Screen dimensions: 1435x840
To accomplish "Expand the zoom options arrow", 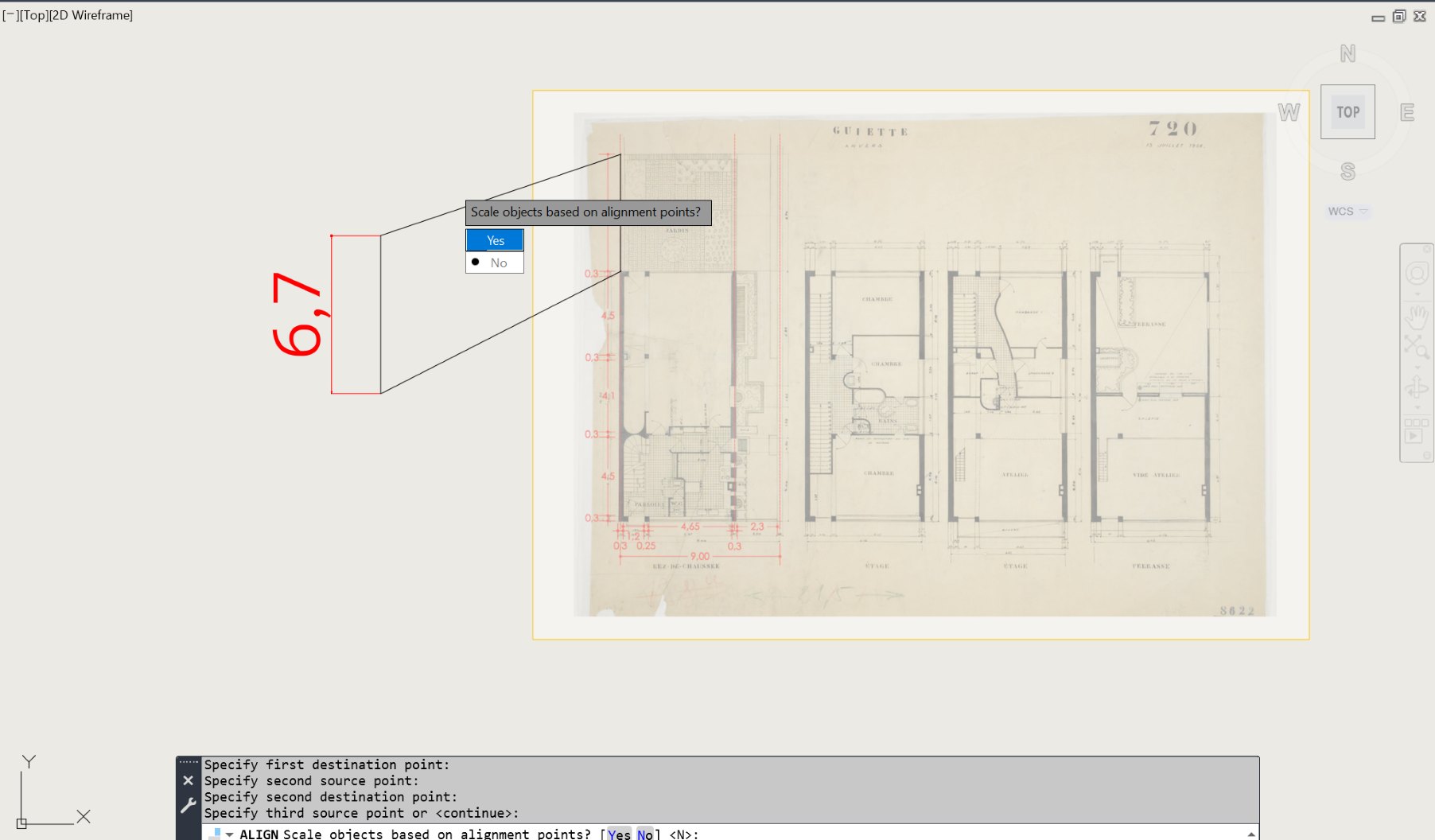I will tap(1417, 367).
